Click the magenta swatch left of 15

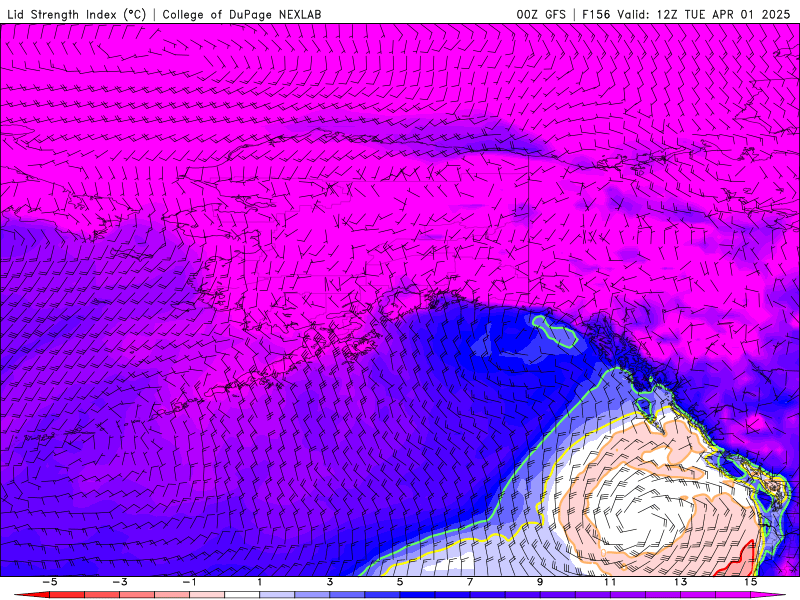point(733,595)
